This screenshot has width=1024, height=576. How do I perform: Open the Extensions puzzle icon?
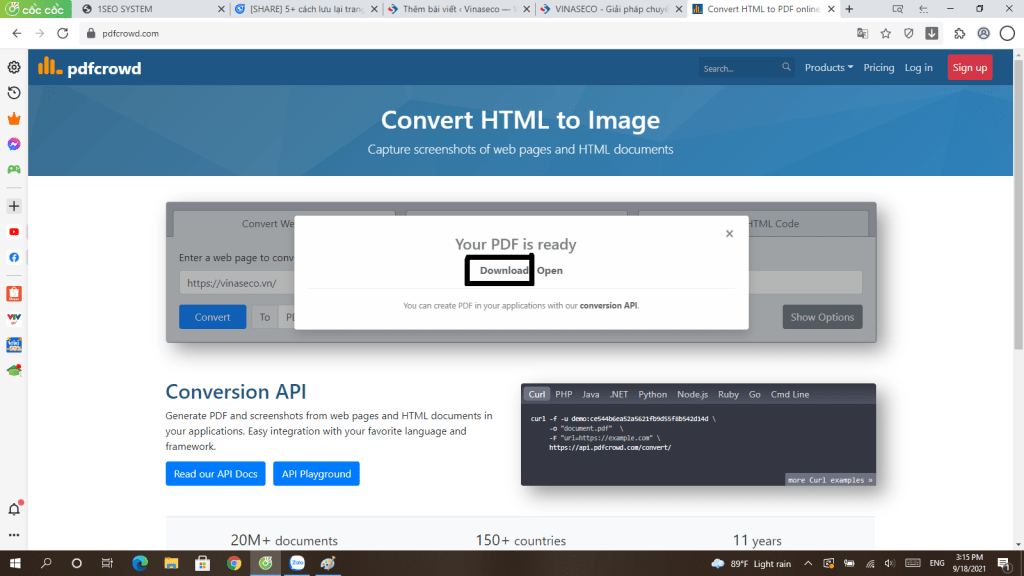pyautogui.click(x=959, y=33)
